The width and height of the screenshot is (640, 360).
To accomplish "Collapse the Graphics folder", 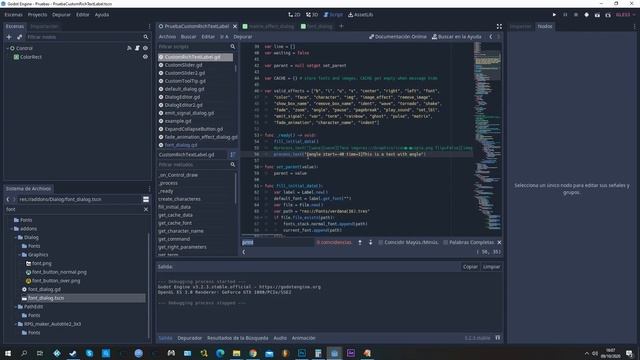I will (x=20, y=255).
